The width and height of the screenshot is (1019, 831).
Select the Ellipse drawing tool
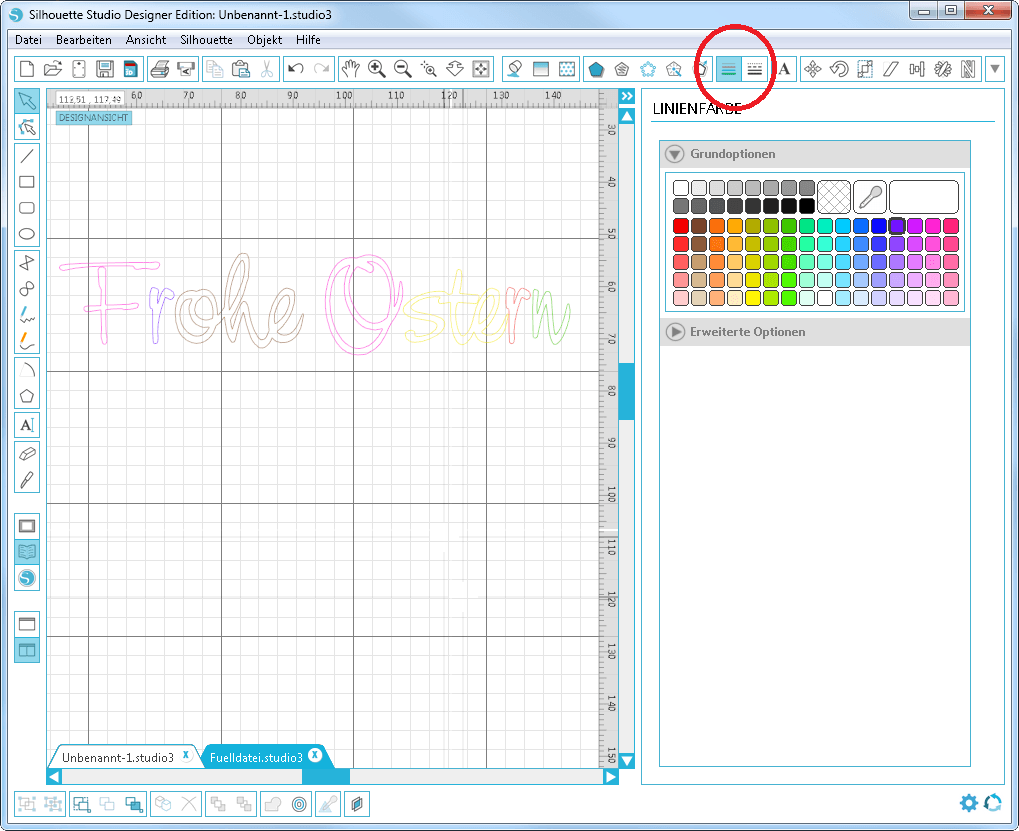26,233
